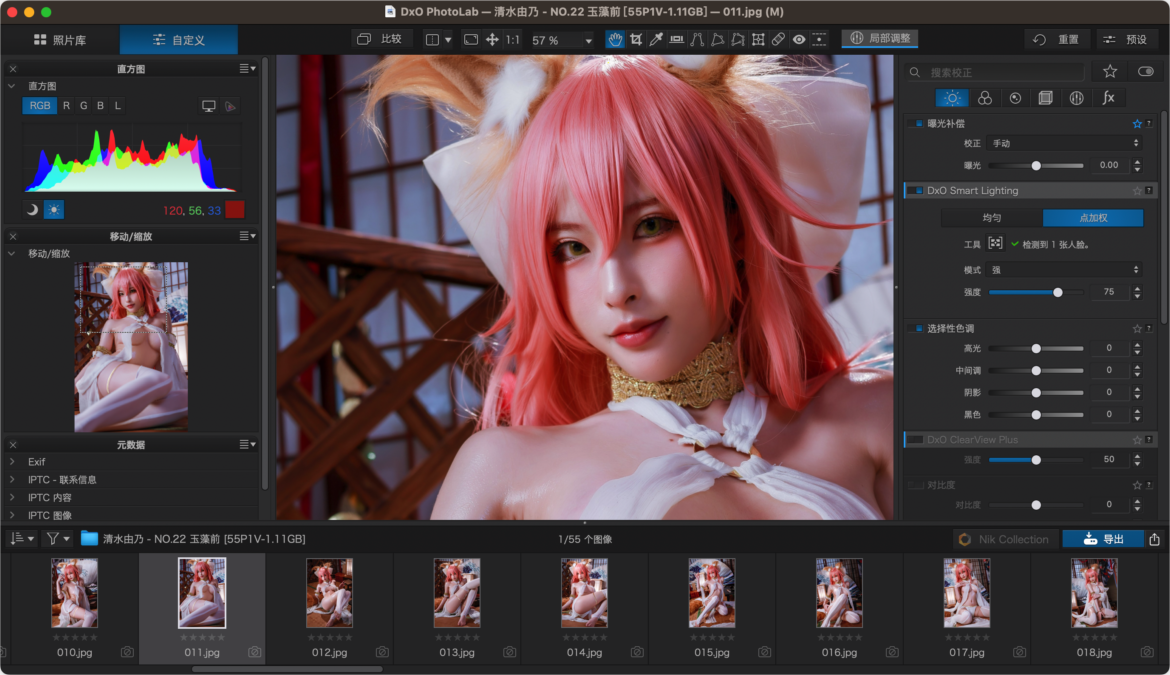Open the Color corrections tab icon
This screenshot has height=675, width=1170.
(x=985, y=98)
